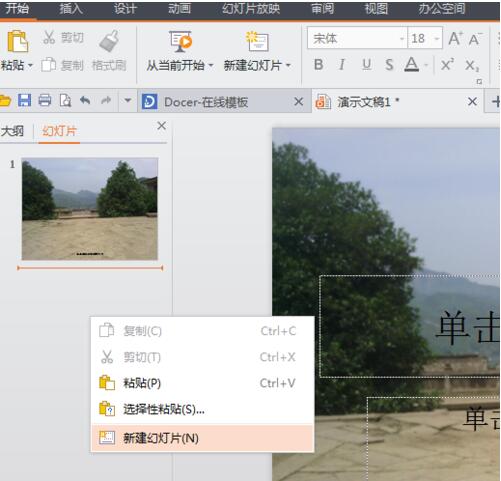Open the 插入 ribbon tab

coord(71,9)
